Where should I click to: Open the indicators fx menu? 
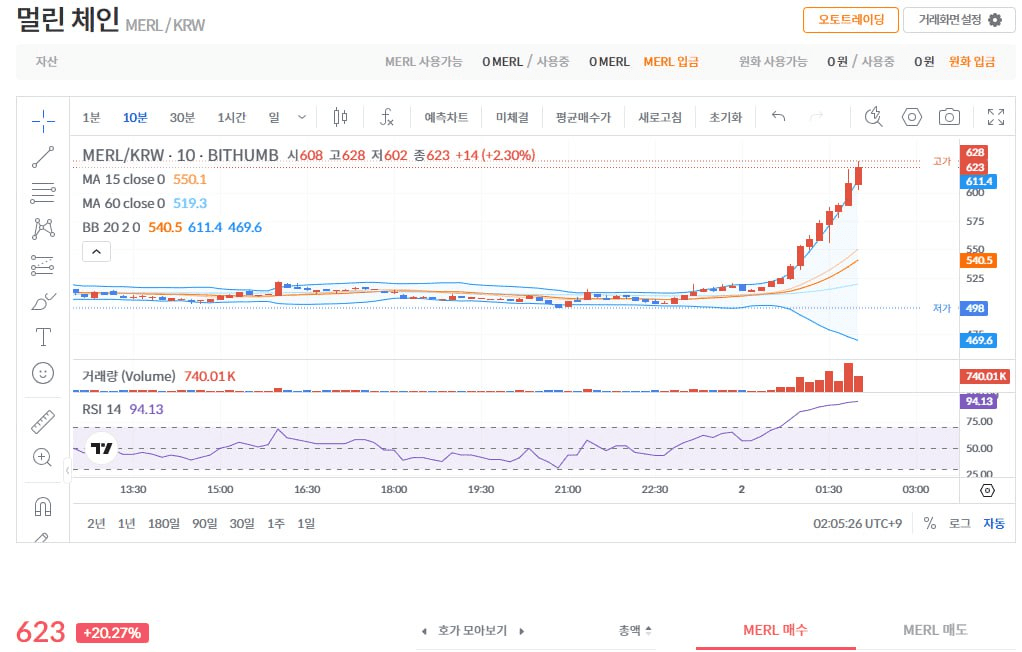386,117
